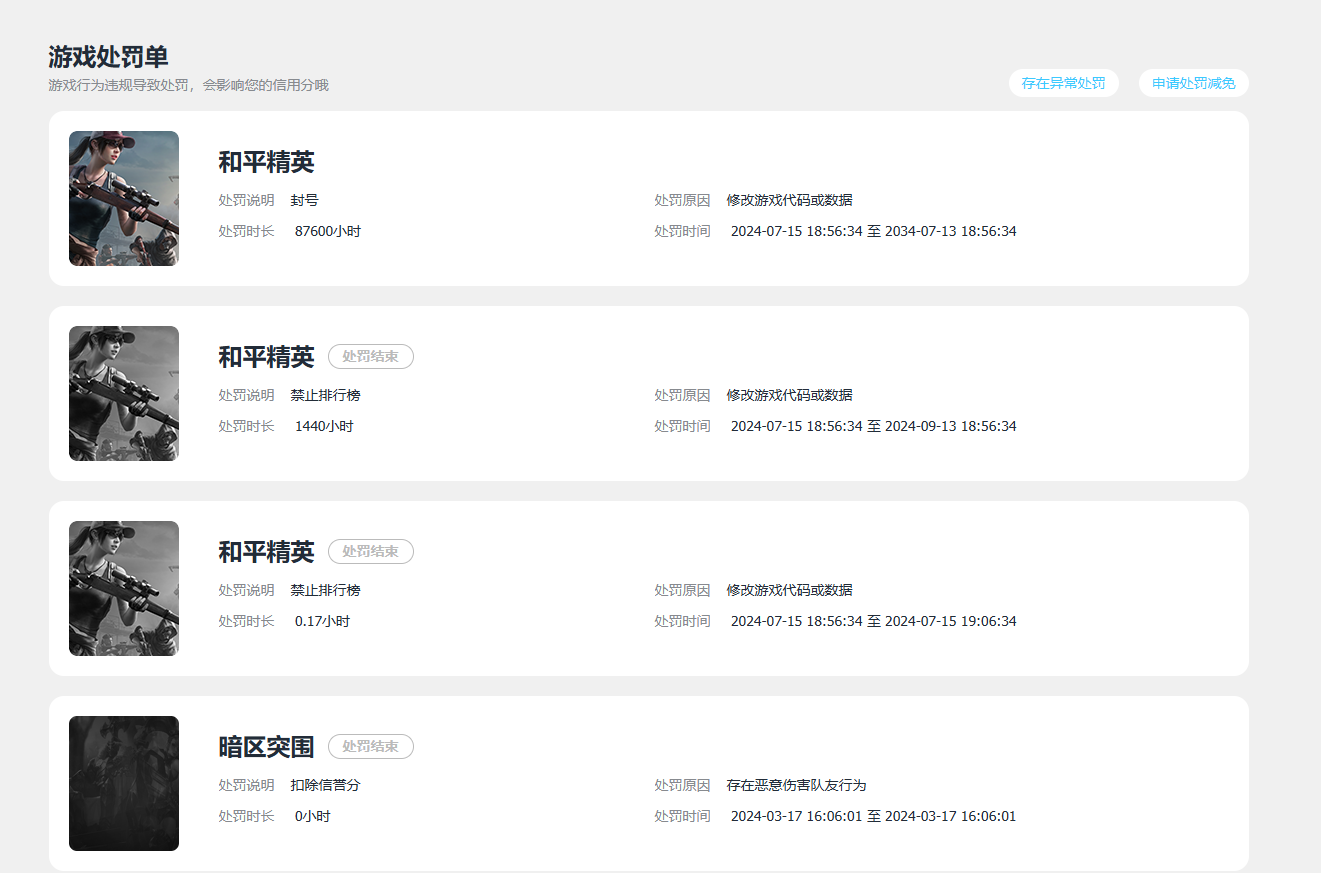Open the 申请处罚减免 link
The height and width of the screenshot is (873, 1321).
click(x=1193, y=83)
